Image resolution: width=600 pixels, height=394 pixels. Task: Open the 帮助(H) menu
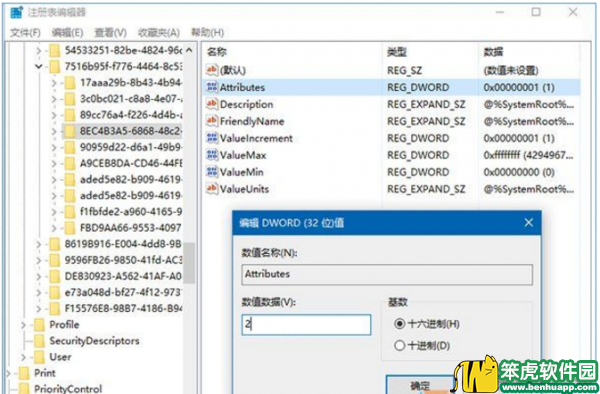click(x=207, y=33)
